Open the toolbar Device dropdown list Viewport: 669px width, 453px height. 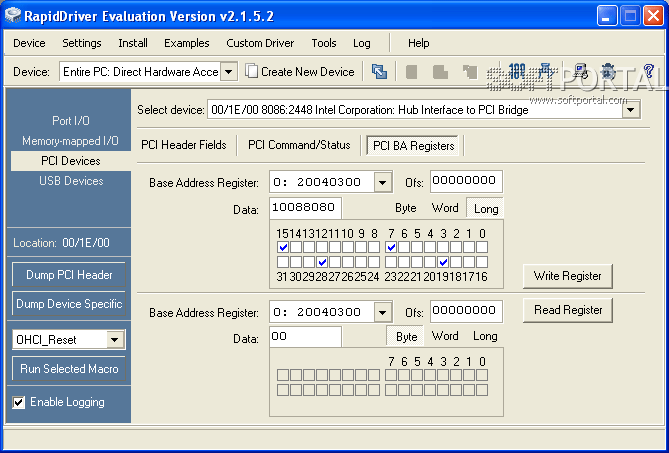point(228,72)
